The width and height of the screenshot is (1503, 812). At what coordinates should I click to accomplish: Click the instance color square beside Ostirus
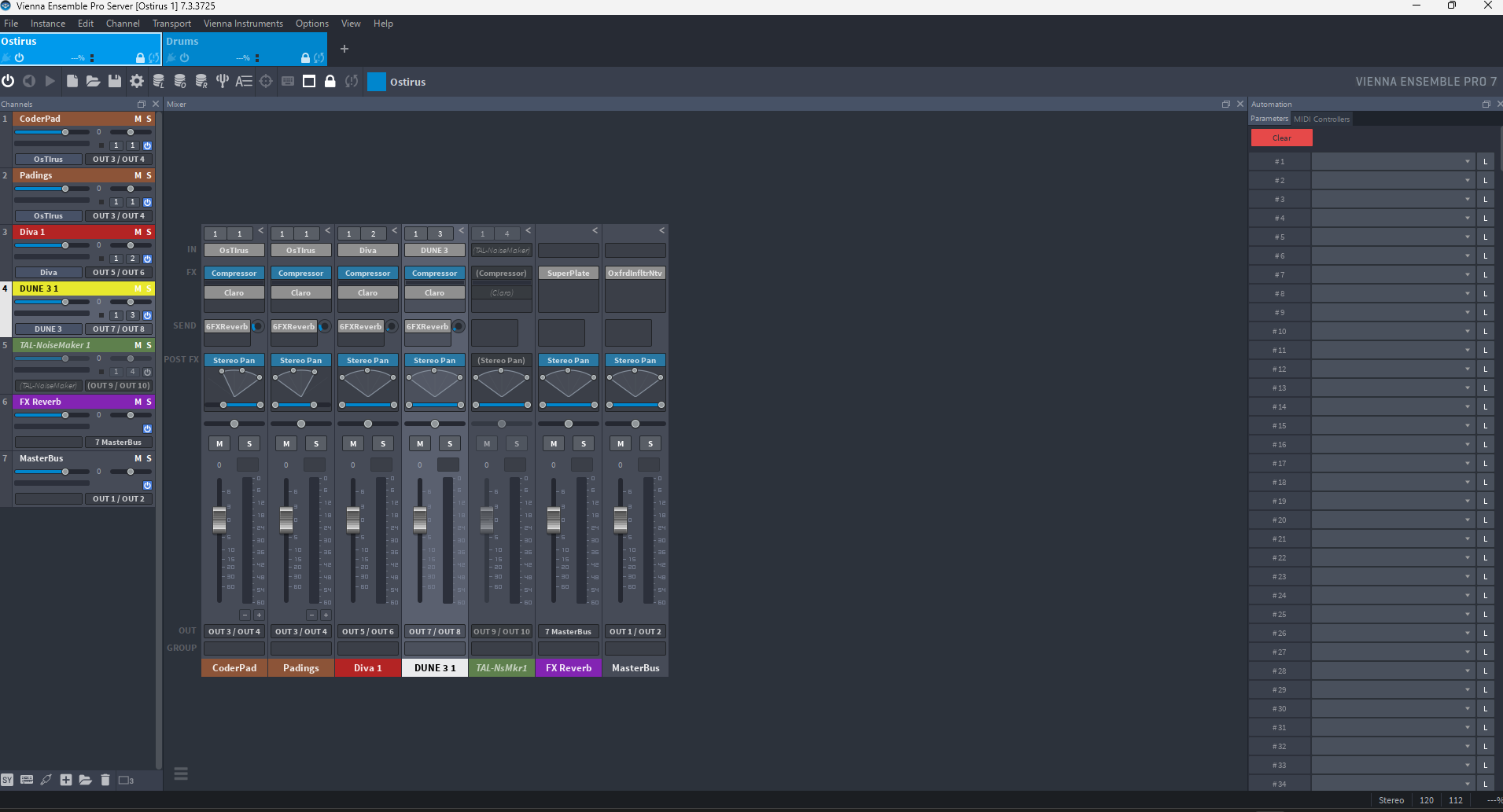(x=377, y=82)
